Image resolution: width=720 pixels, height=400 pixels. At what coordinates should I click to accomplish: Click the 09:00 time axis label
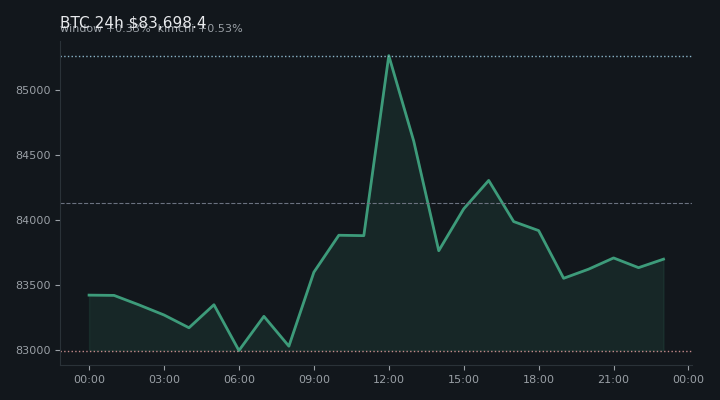[314, 379]
